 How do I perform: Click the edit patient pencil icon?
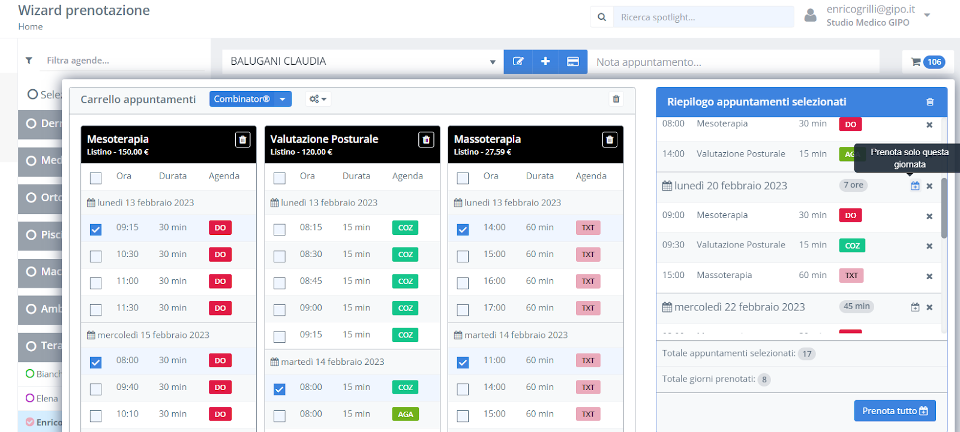tap(518, 62)
